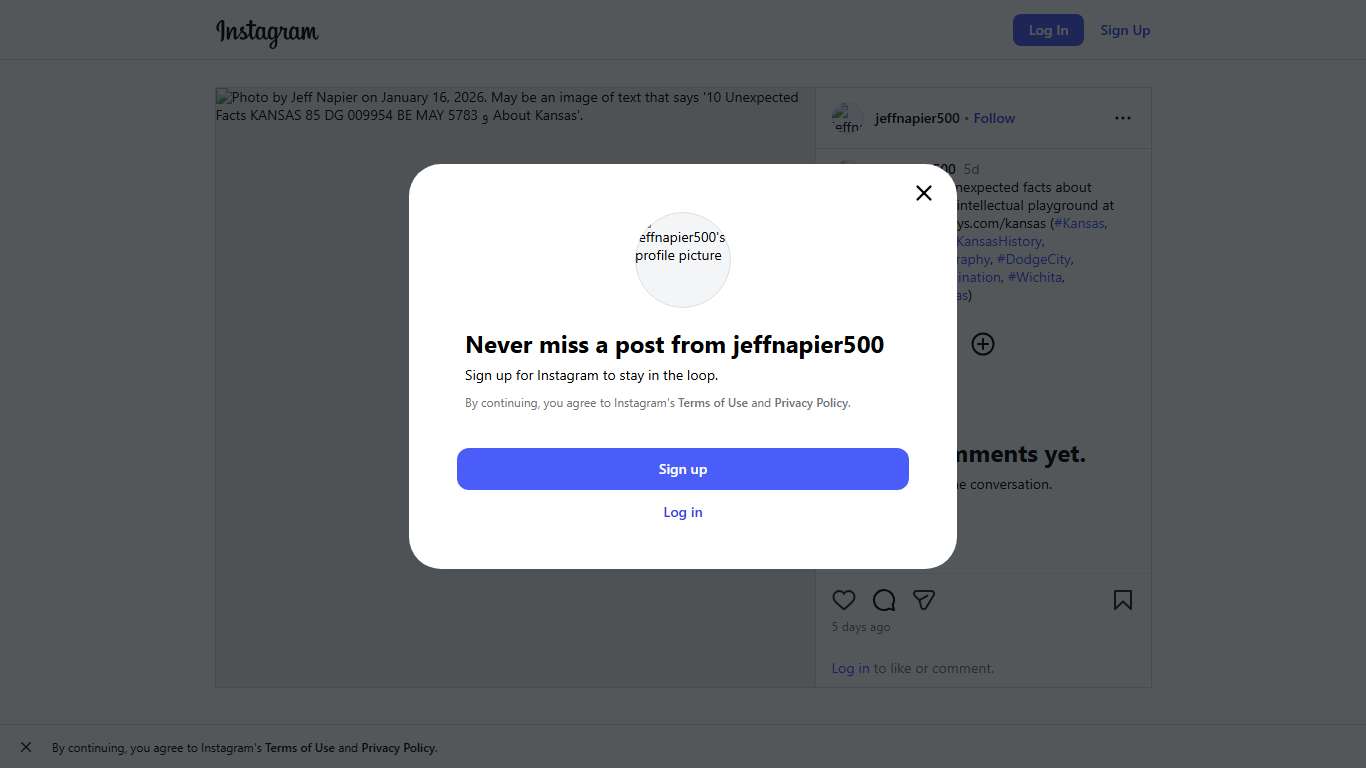Open Privacy Policy link in modal

[x=811, y=403]
